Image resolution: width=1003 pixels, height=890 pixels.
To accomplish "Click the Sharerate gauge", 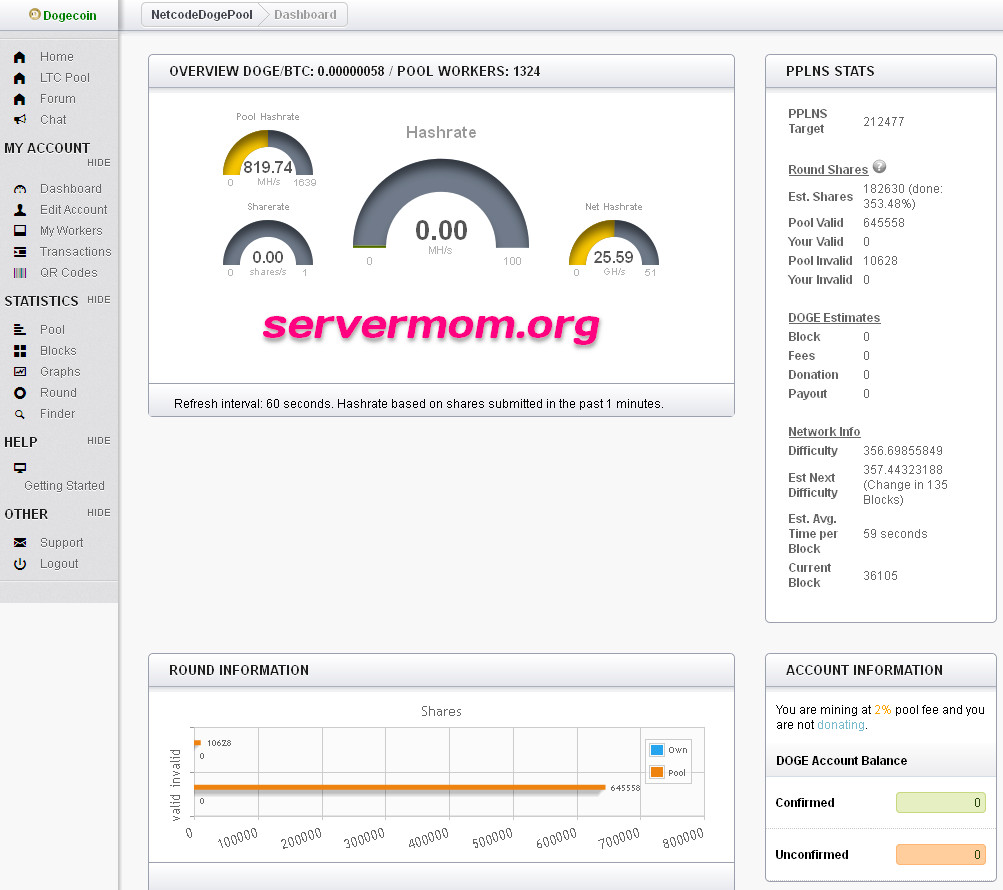I will point(268,243).
